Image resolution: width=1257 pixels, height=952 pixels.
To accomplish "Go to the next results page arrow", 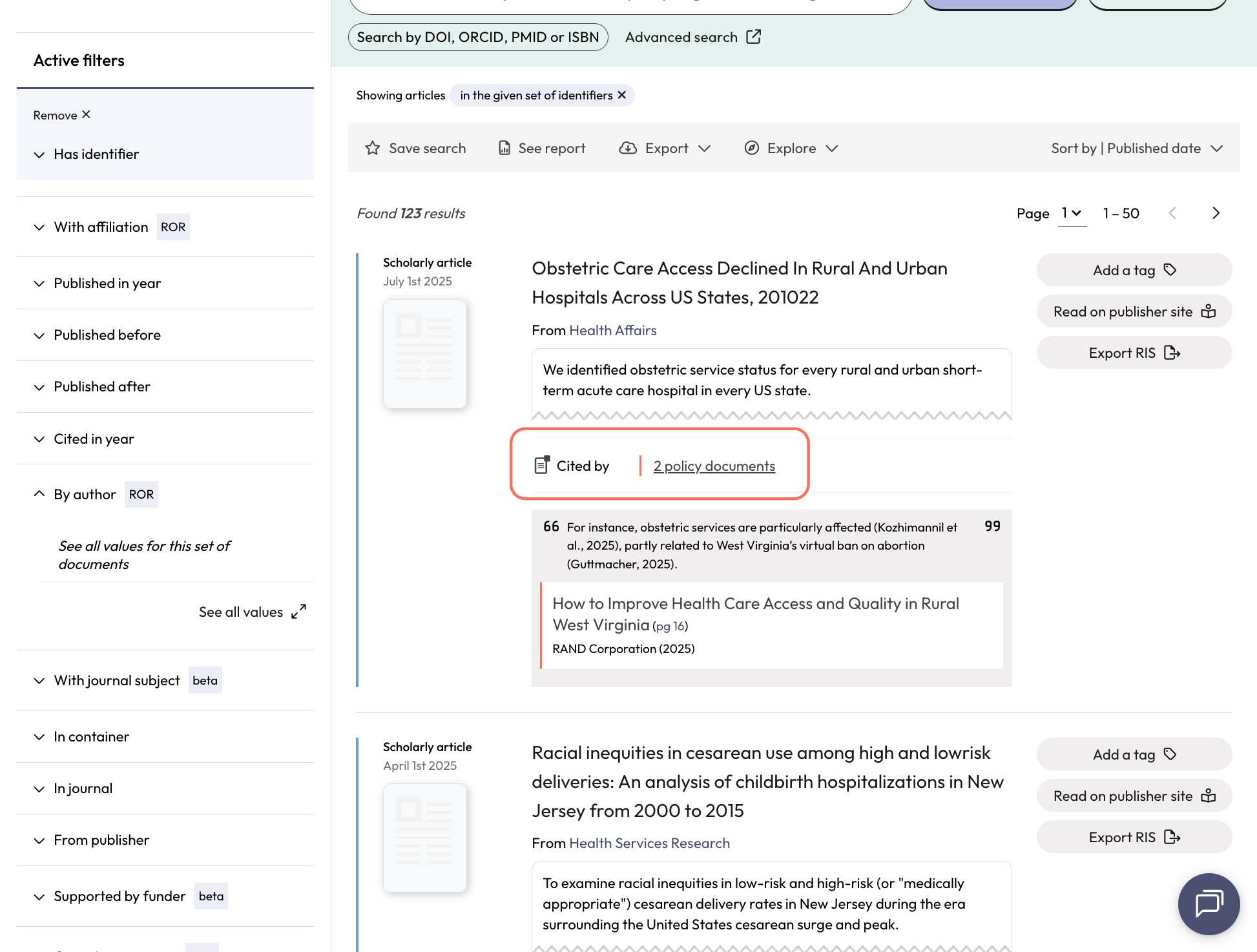I will tap(1216, 213).
